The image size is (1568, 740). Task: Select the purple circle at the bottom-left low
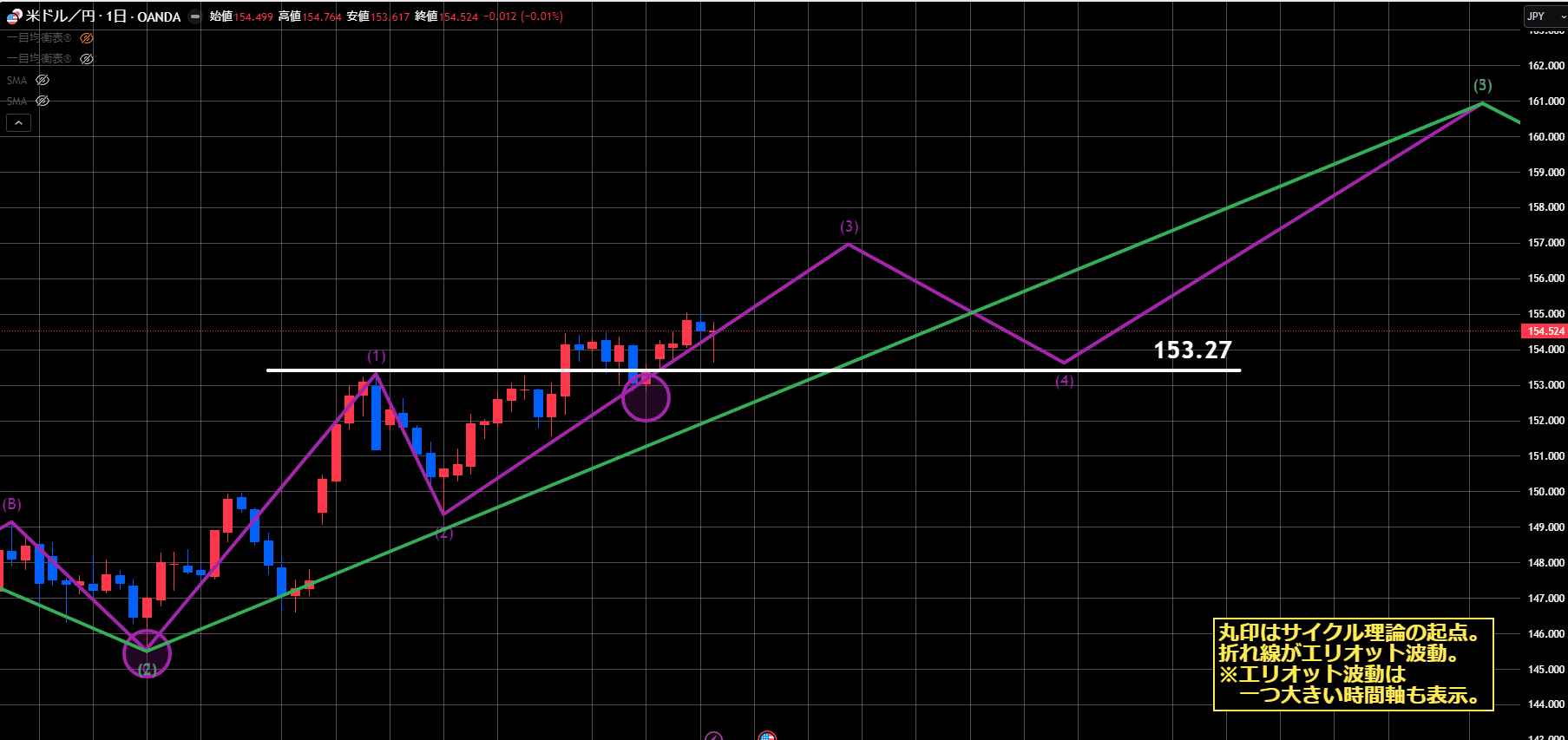click(147, 653)
